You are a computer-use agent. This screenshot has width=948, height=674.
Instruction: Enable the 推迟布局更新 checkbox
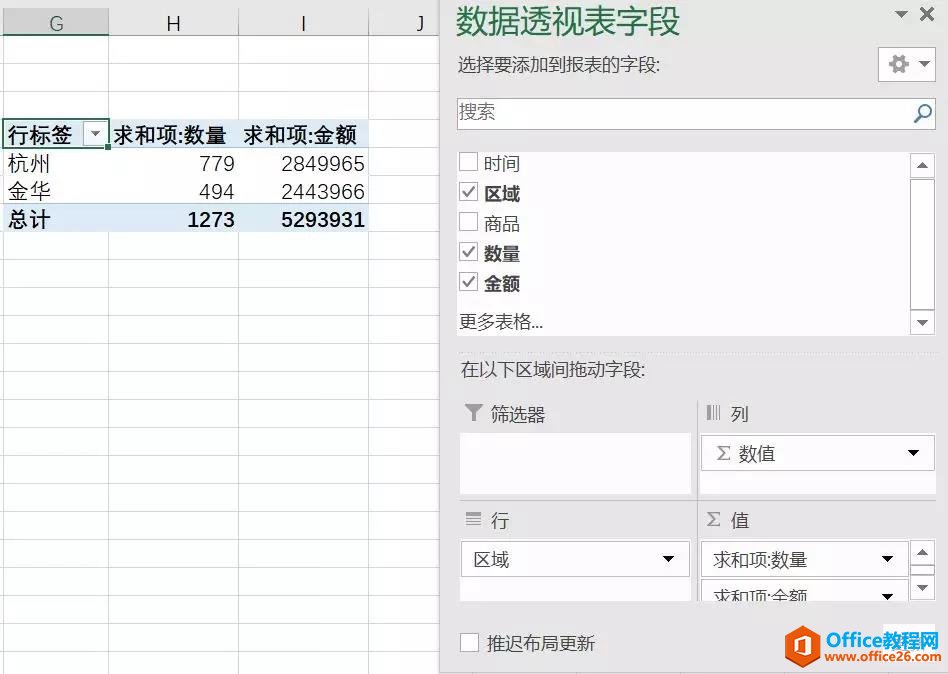(468, 643)
